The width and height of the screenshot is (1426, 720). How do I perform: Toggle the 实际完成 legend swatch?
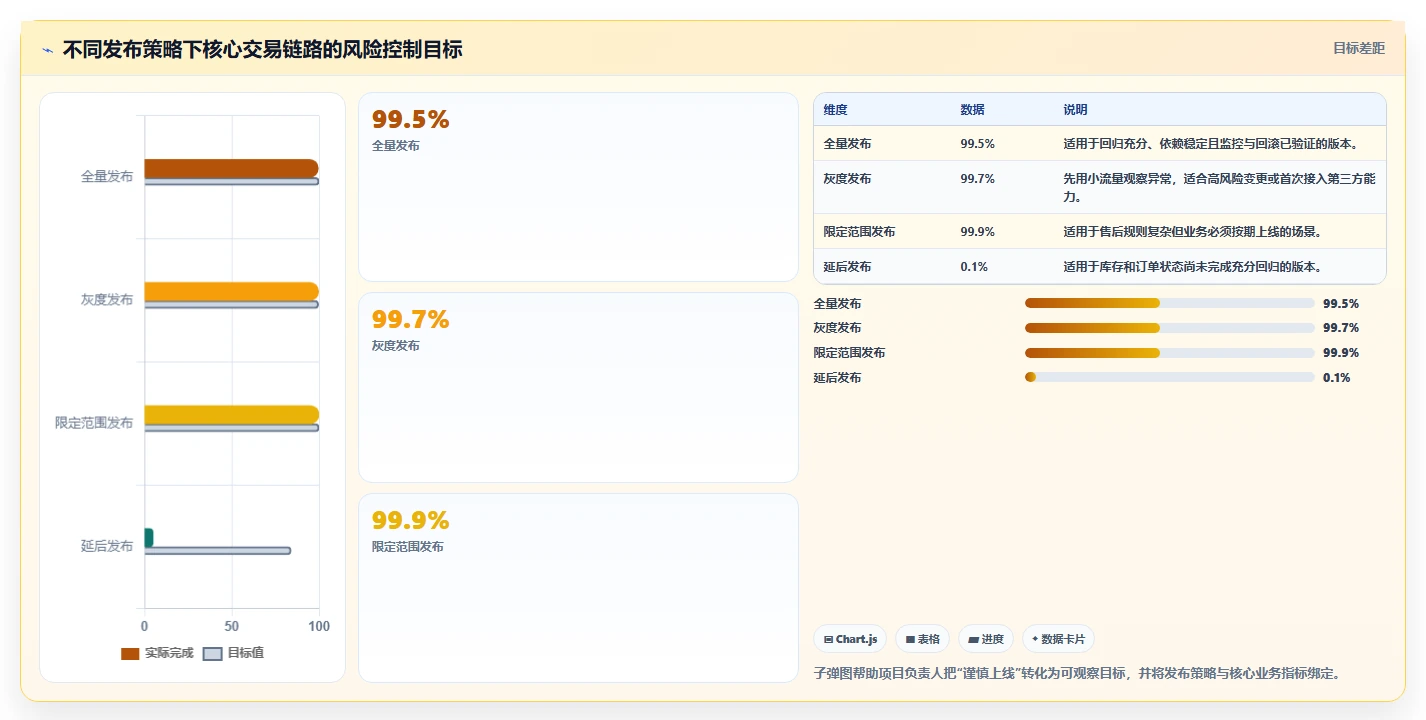click(x=130, y=654)
